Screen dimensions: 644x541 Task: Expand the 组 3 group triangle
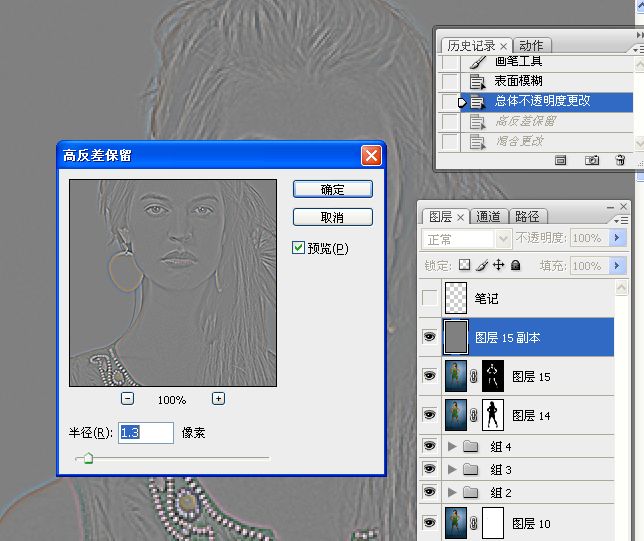(452, 470)
